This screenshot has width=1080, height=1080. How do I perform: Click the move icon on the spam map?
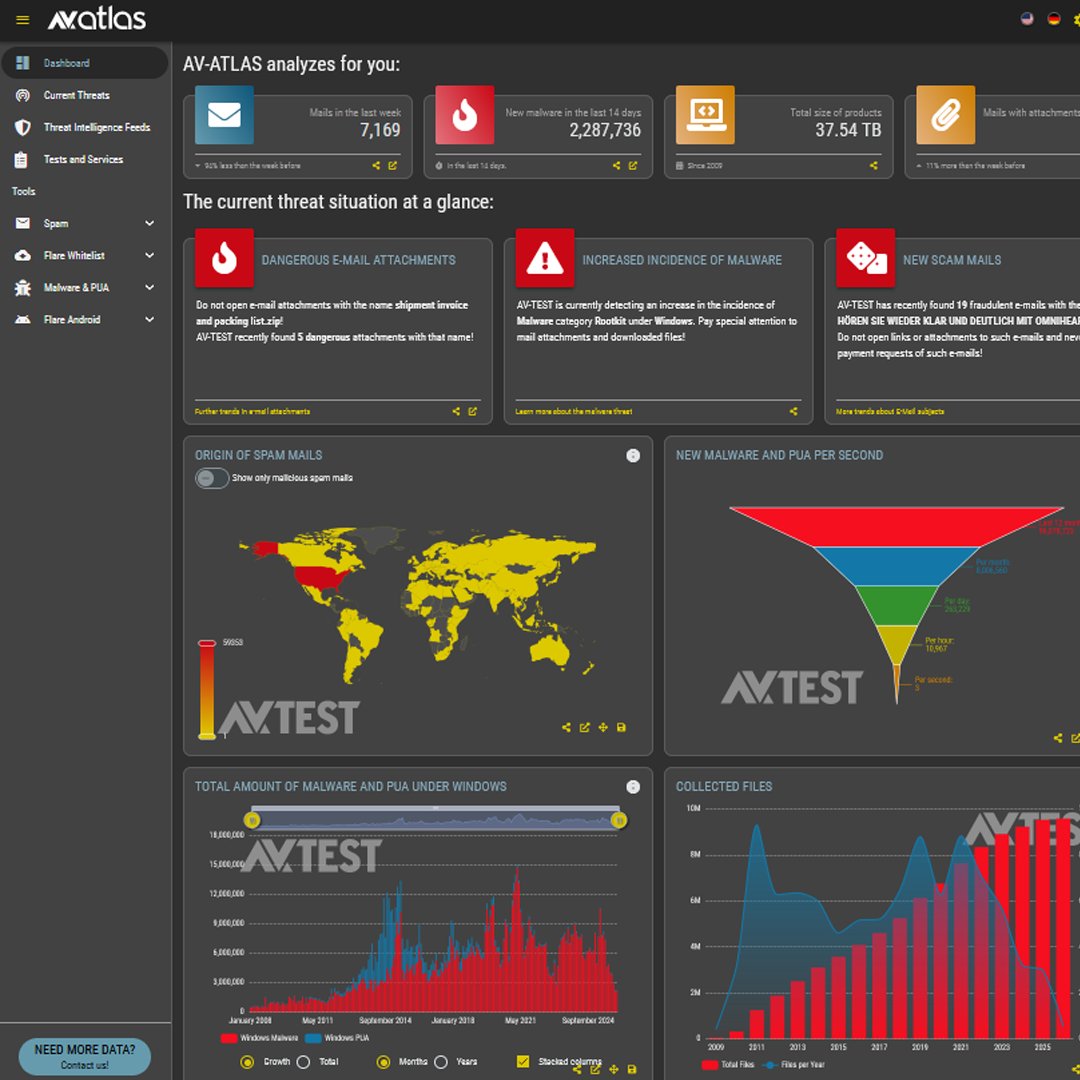[x=603, y=727]
